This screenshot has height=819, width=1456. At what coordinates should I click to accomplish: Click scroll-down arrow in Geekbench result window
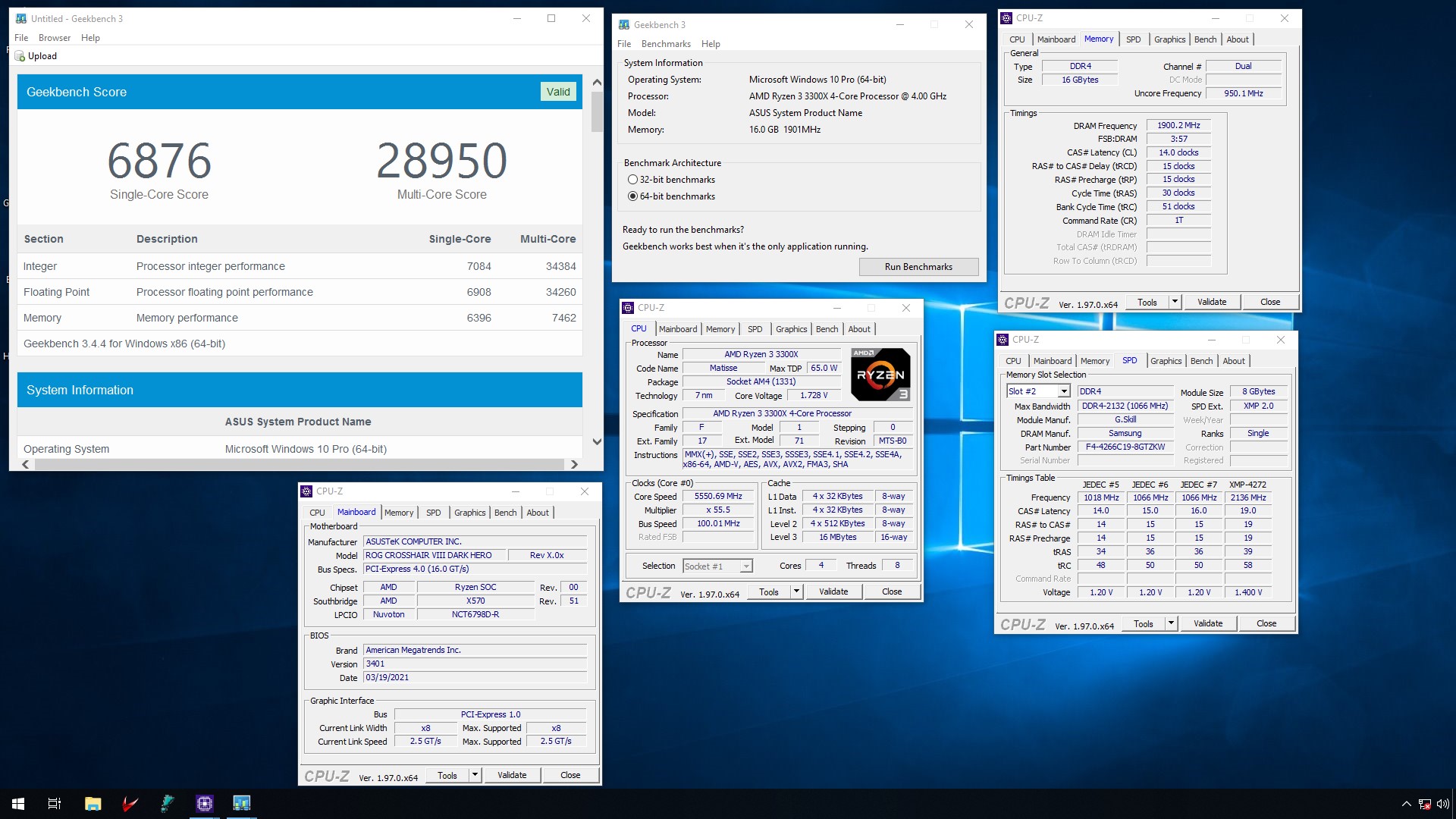(597, 441)
